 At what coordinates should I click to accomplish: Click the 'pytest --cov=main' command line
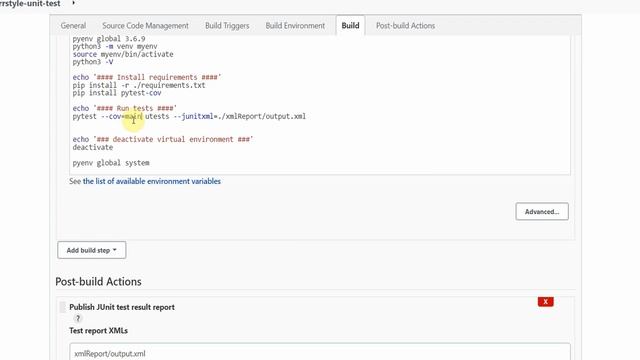pos(189,116)
